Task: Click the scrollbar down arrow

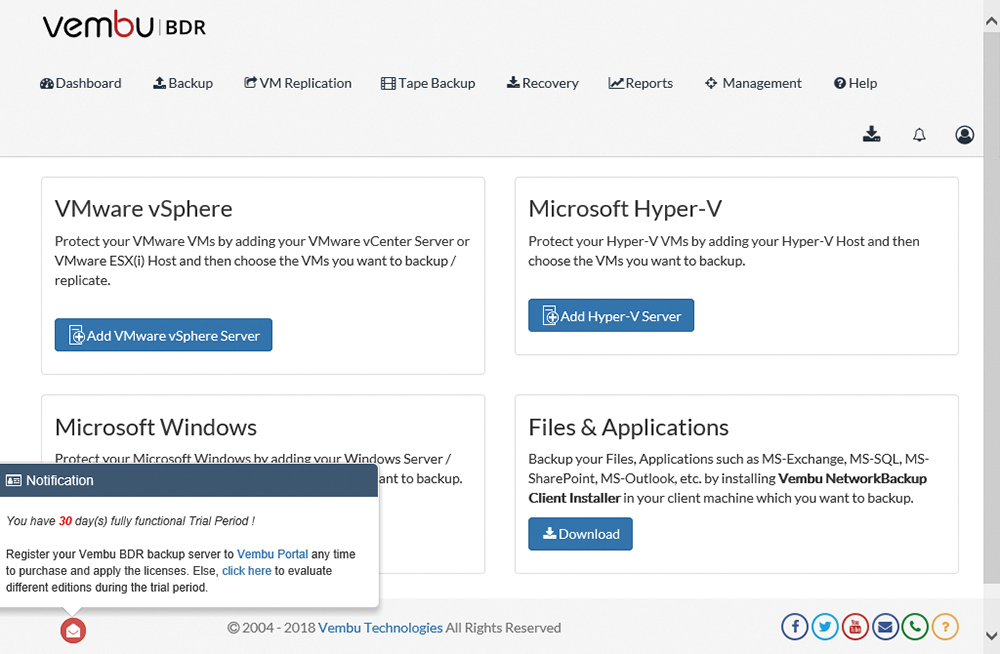Action: pos(992,635)
